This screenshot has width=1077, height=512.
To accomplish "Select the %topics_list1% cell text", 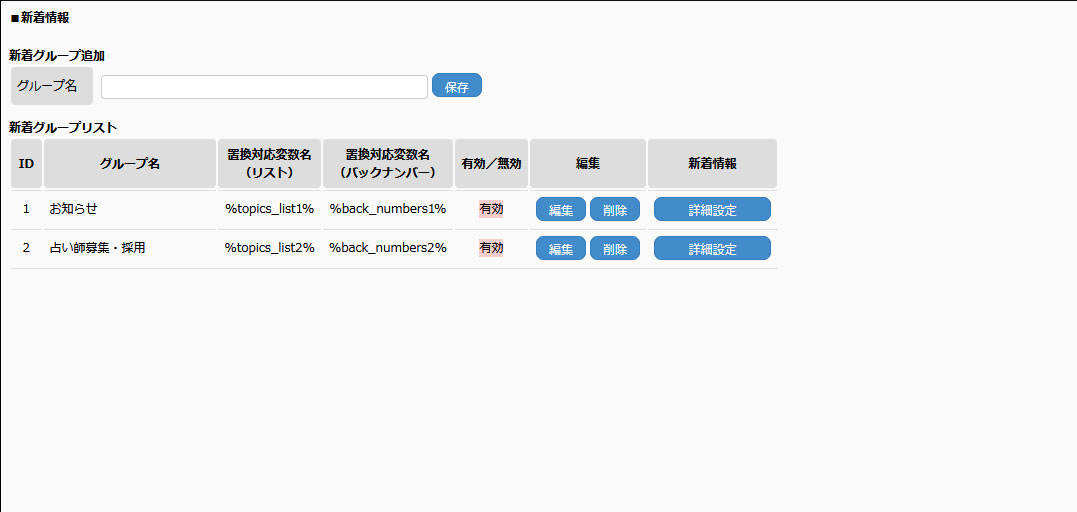I will point(269,209).
